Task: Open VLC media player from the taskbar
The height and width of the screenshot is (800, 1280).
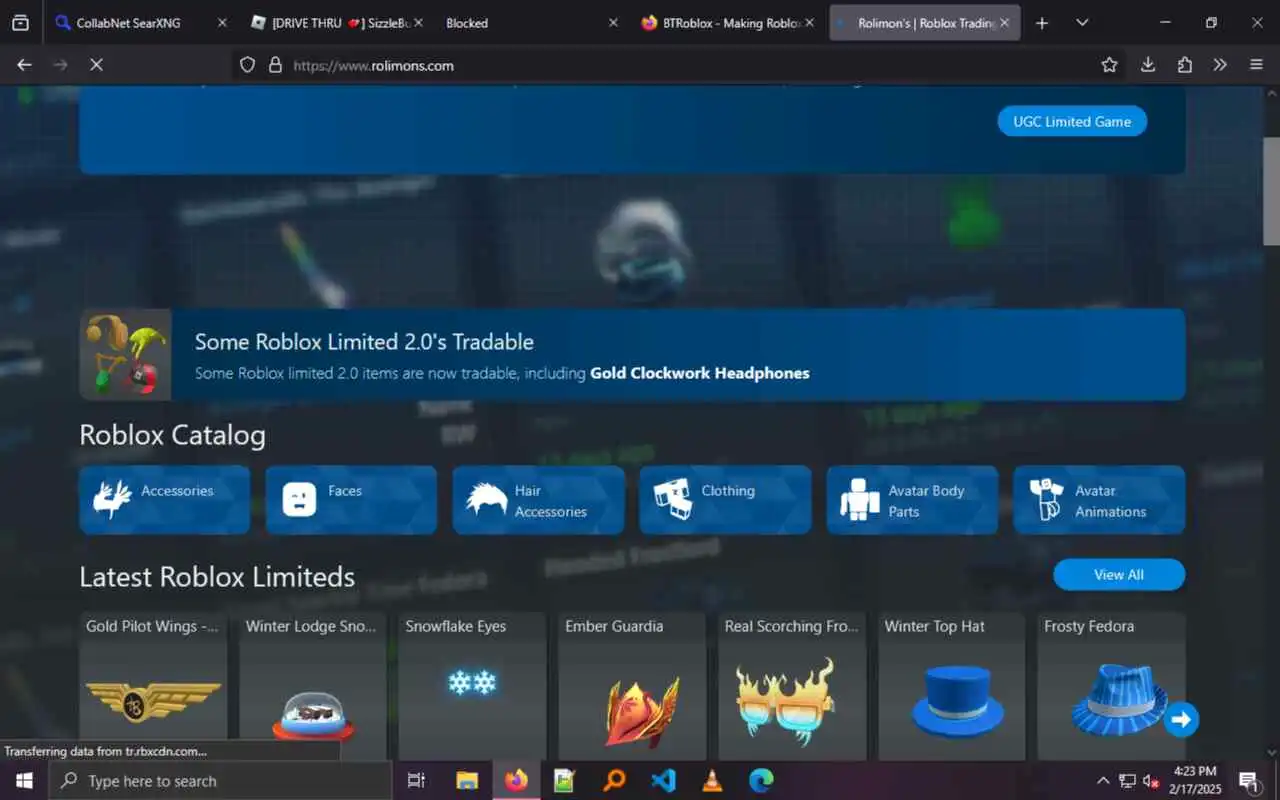Action: [x=712, y=781]
